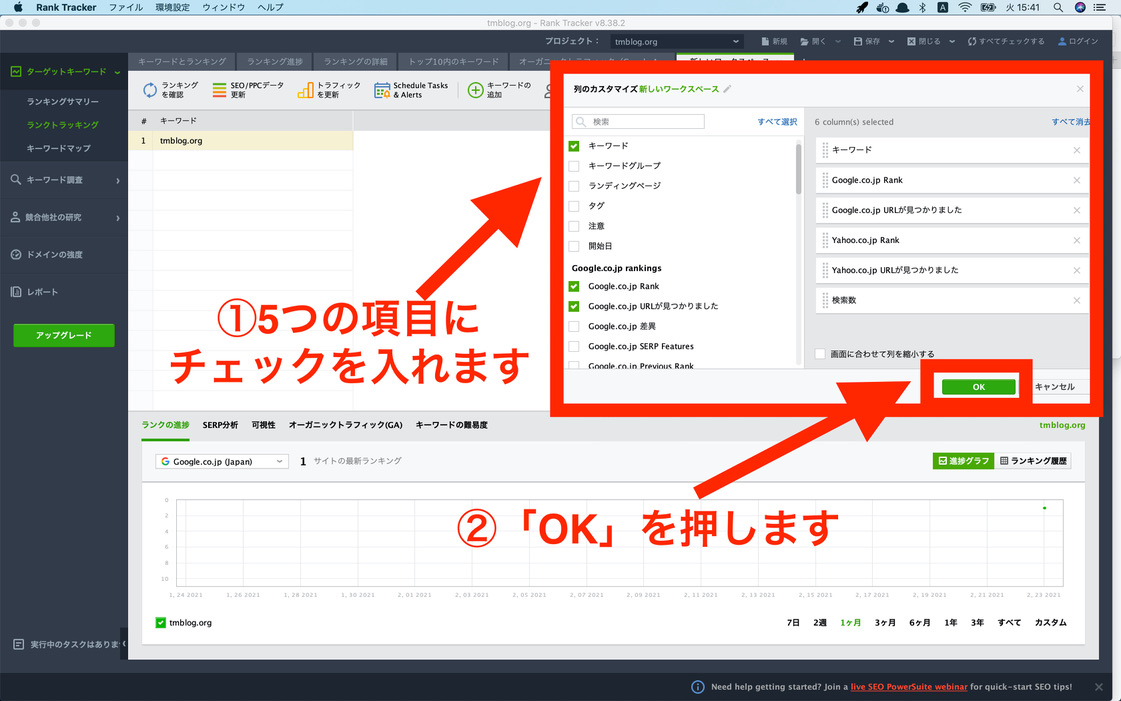Remove 検索数 from selected columns
The height and width of the screenshot is (701, 1121).
(x=1077, y=300)
